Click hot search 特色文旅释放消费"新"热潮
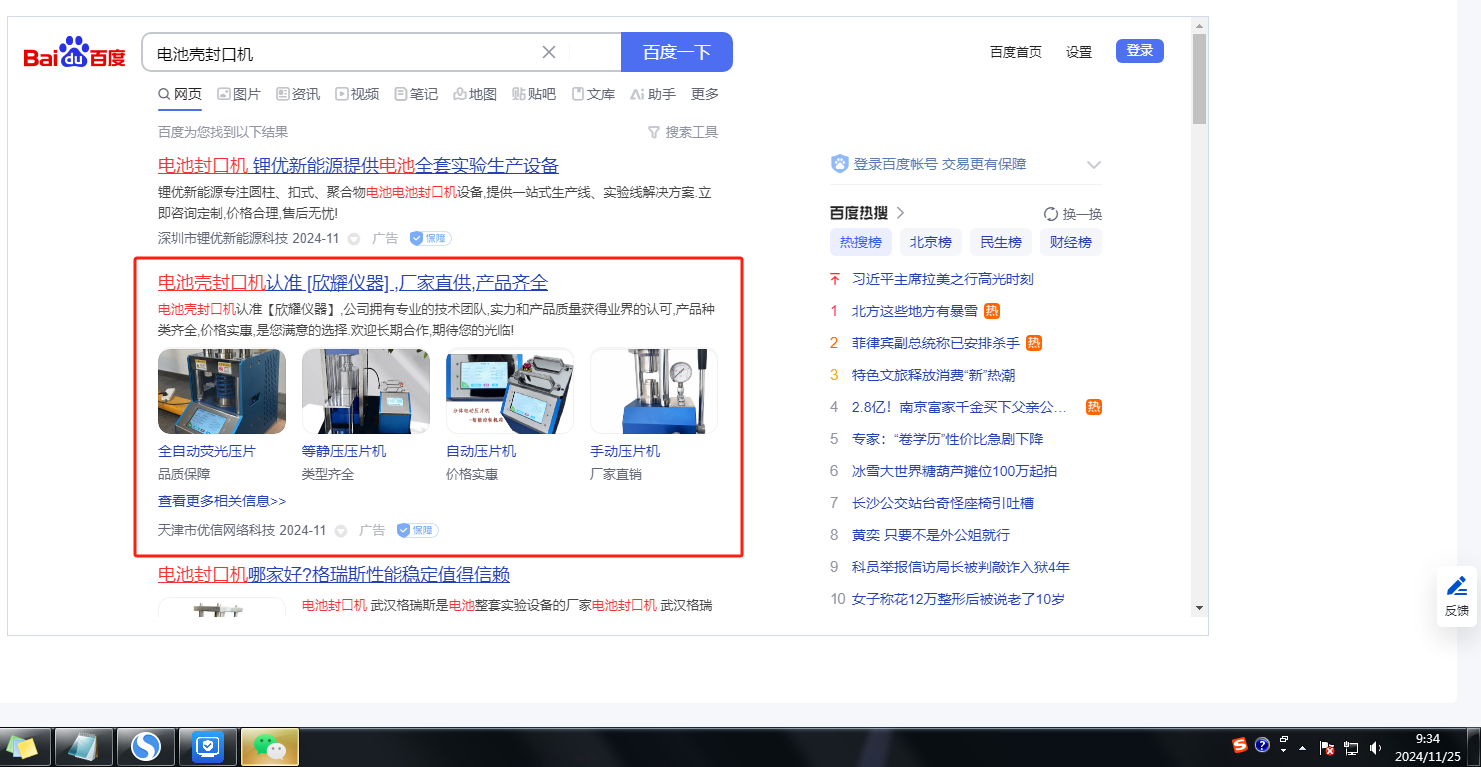 pos(933,375)
